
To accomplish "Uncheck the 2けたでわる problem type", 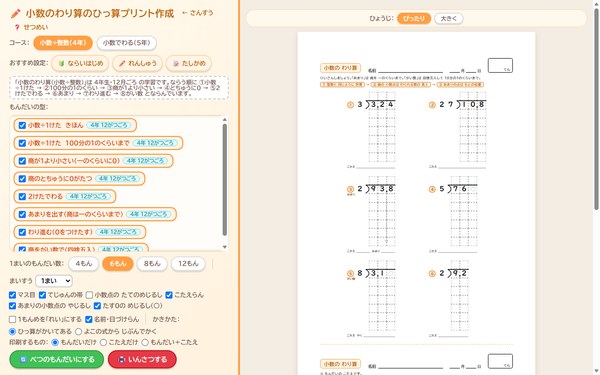I will (x=22, y=196).
